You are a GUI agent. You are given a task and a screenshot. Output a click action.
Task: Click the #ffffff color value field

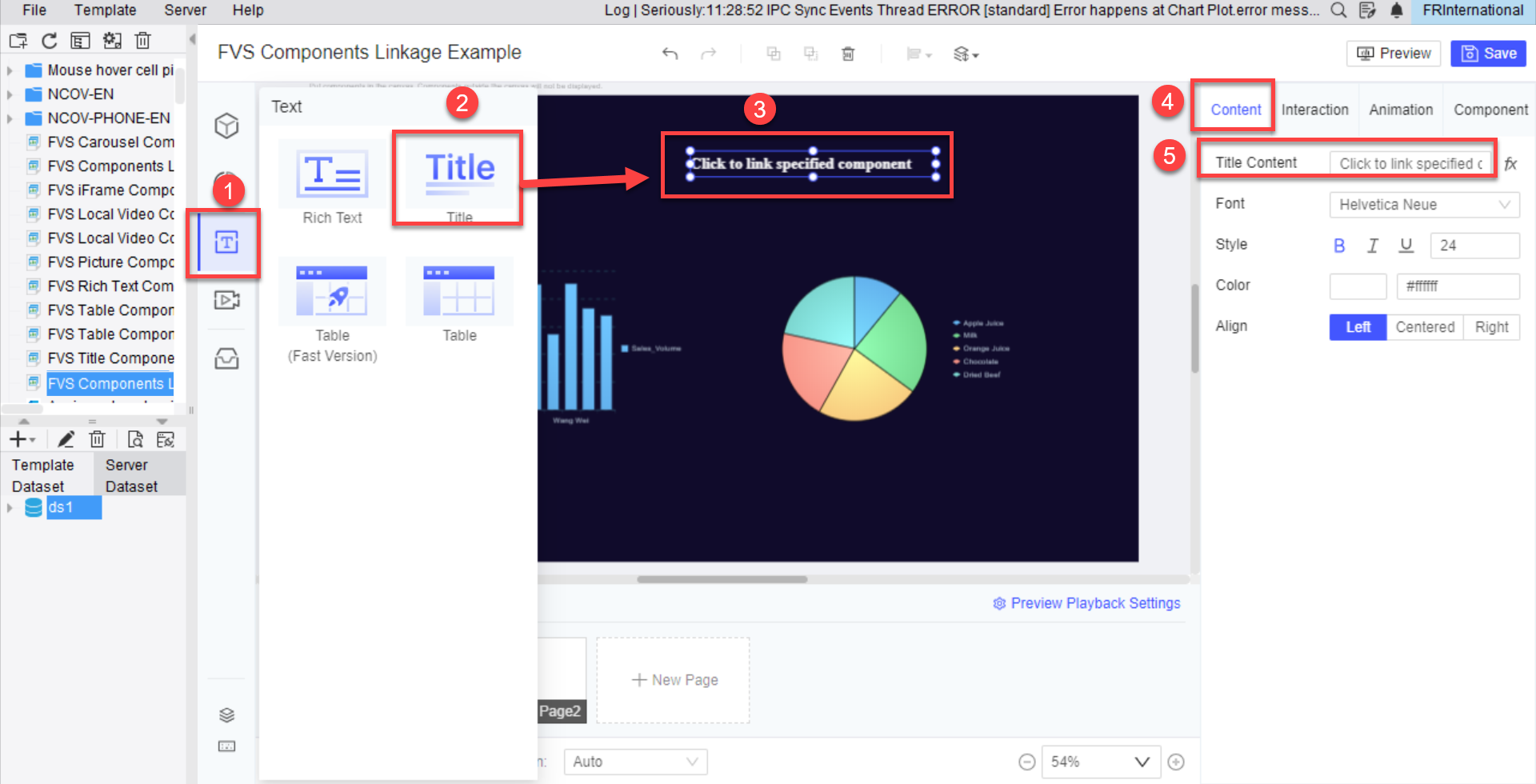click(x=1457, y=286)
